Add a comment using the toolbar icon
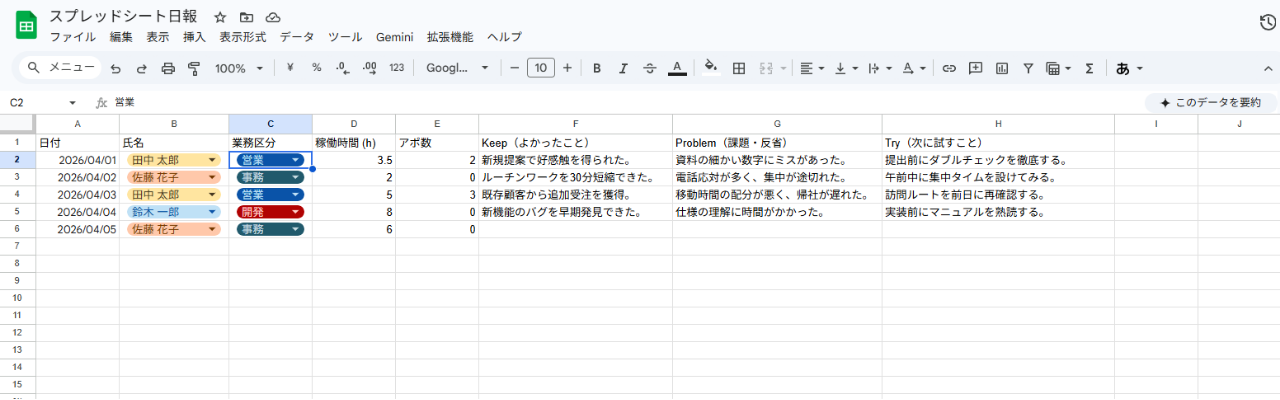This screenshot has height=400, width=1280. point(975,68)
